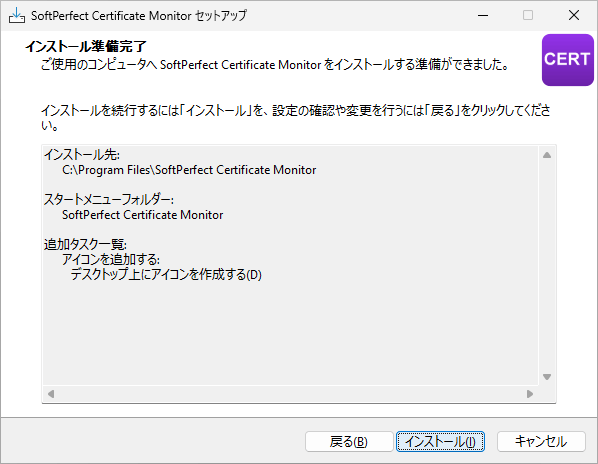Click the scroll right arrow in summary box
The width and height of the screenshot is (598, 464).
pos(530,394)
